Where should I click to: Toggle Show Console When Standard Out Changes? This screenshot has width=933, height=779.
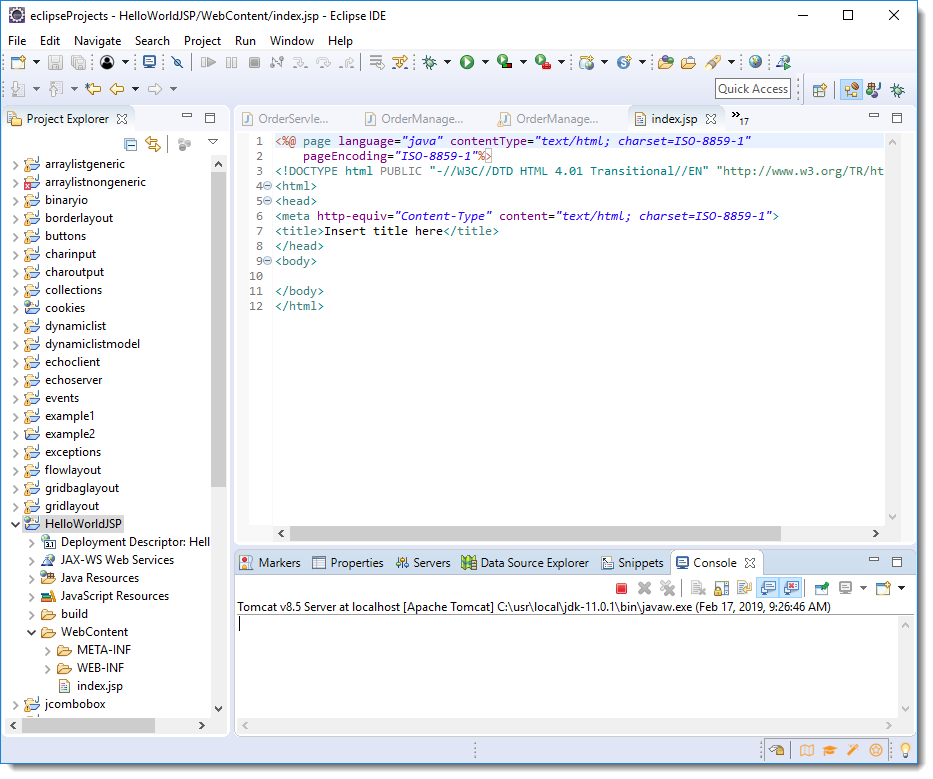pyautogui.click(x=768, y=589)
